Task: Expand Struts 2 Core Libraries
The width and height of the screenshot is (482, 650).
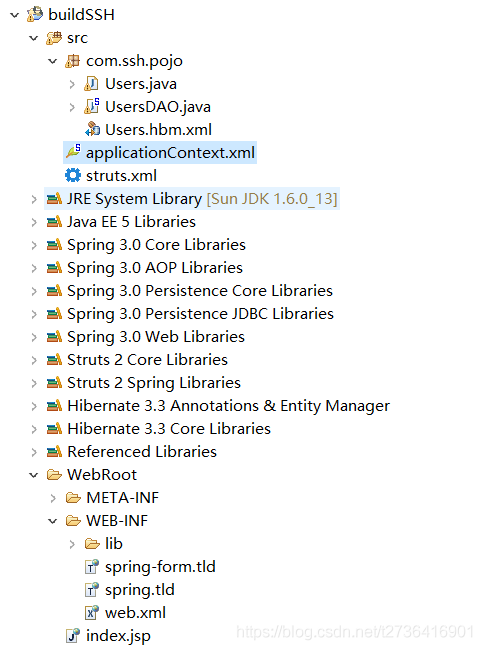Action: 34,360
